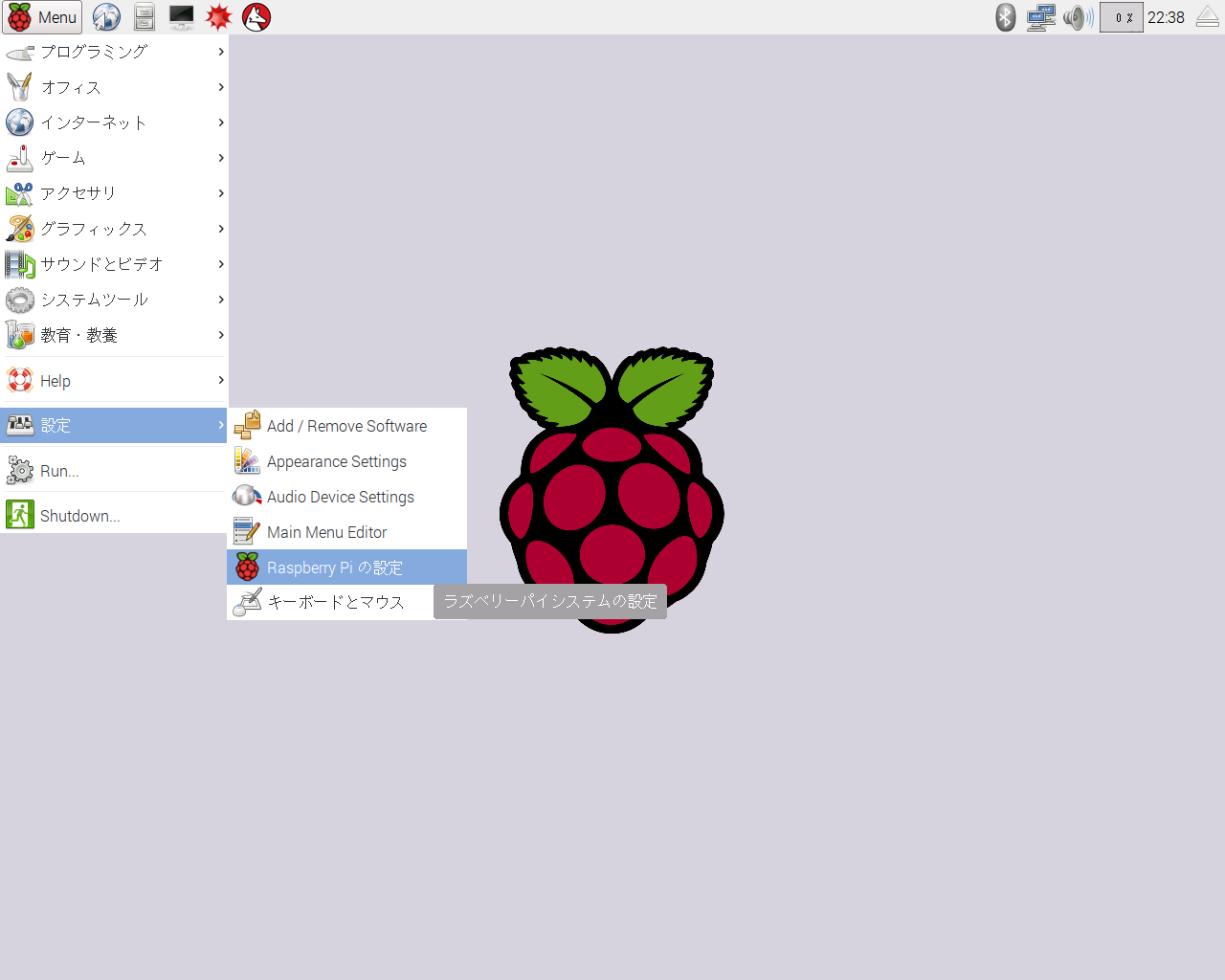Click the Shutdown exit icon
The image size is (1225, 980).
coord(20,515)
